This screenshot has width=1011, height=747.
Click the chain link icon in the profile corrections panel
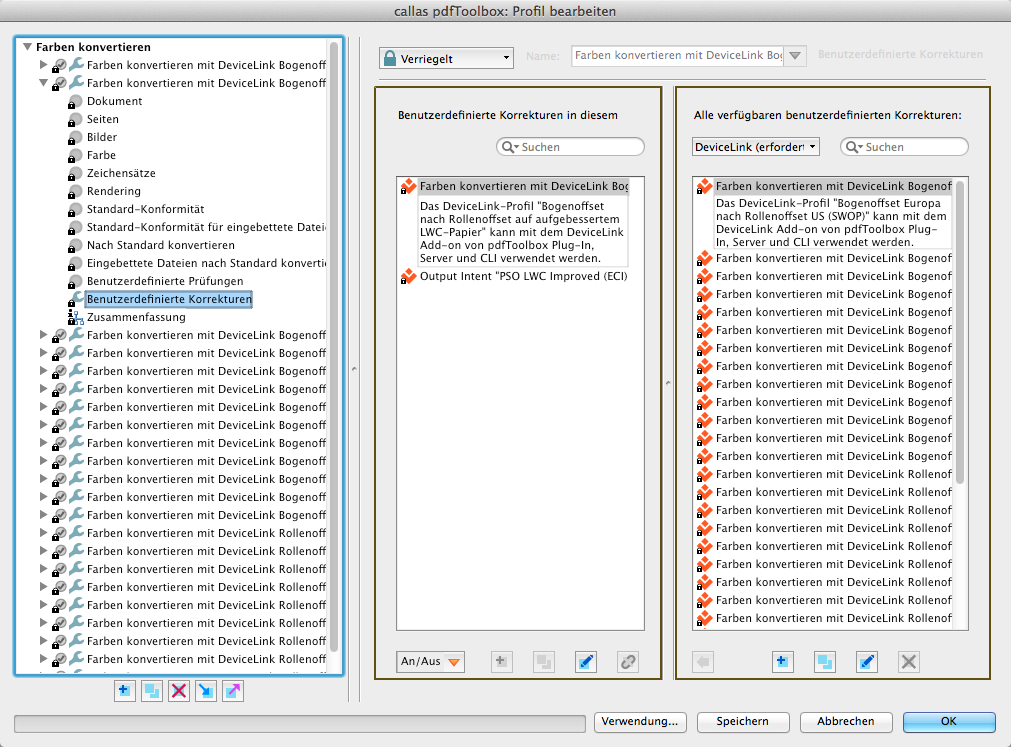[628, 661]
